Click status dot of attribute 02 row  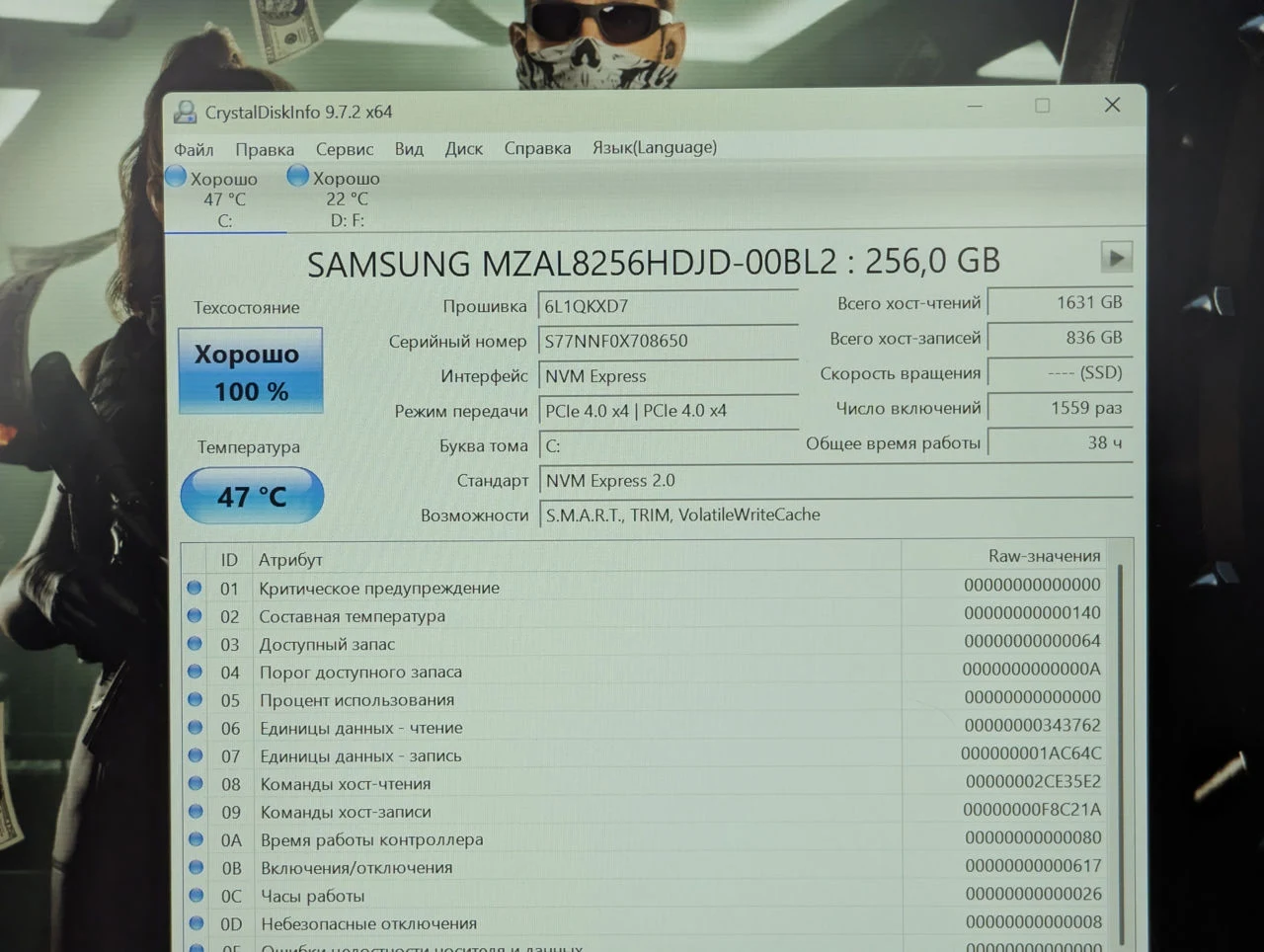(x=195, y=615)
